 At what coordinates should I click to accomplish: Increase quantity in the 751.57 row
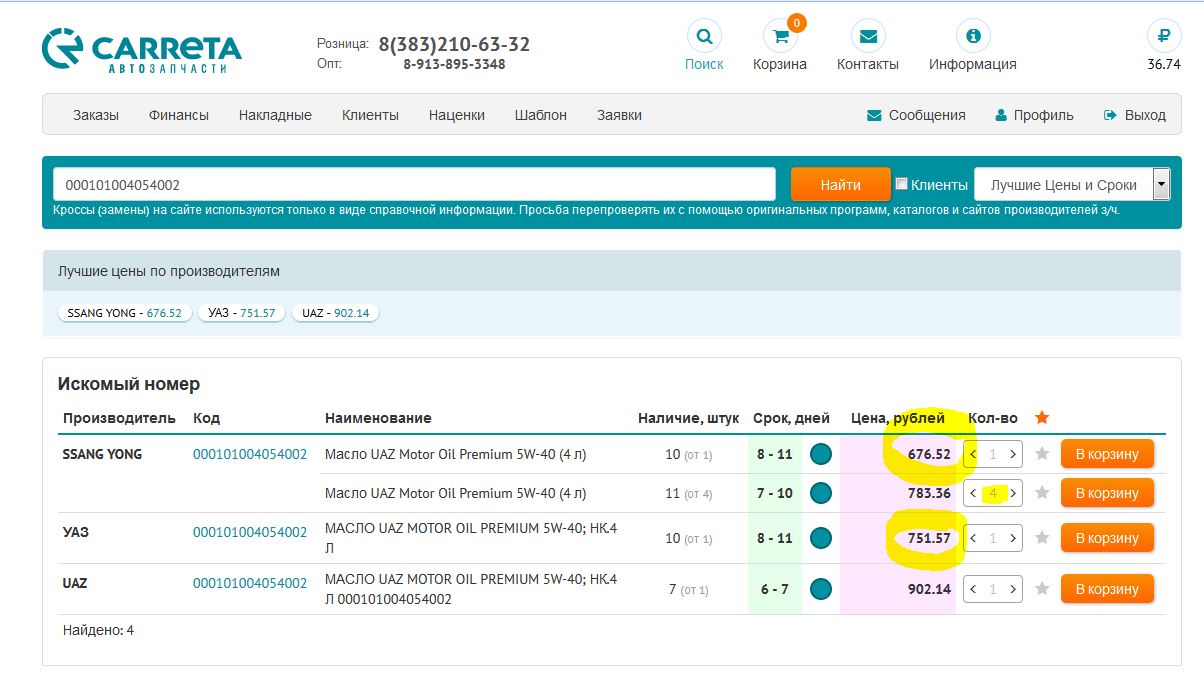pos(1013,538)
